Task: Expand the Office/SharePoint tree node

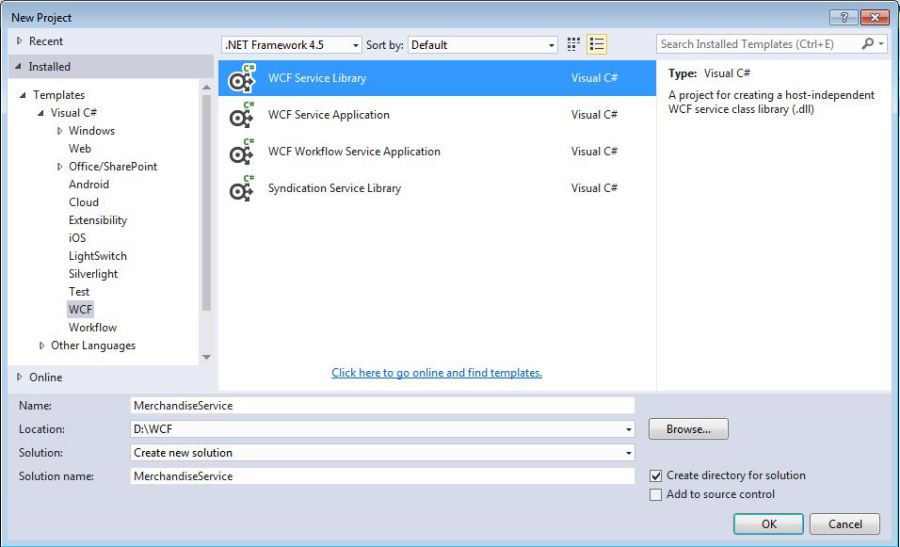Action: [59, 166]
